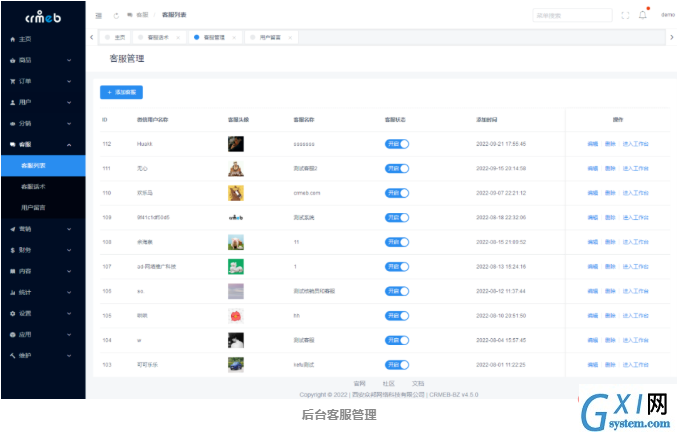Open the demo user menu

click(x=668, y=15)
